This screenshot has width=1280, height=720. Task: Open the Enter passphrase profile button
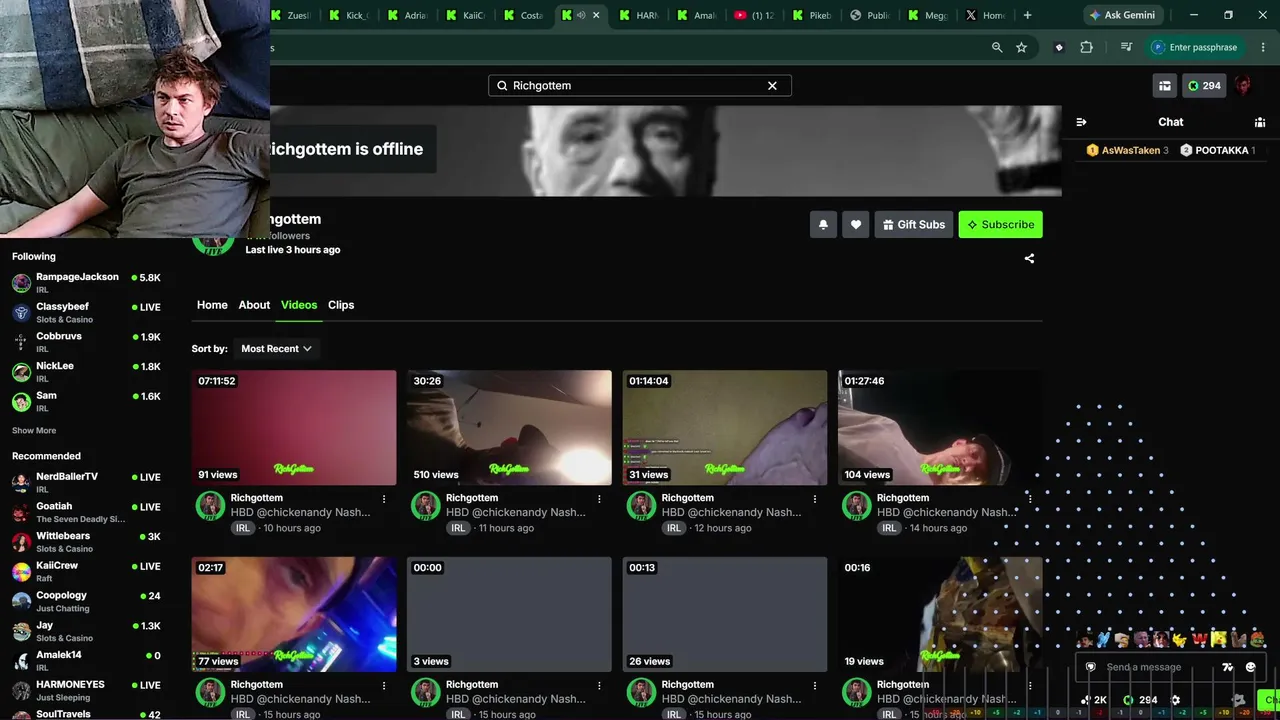(x=1195, y=47)
